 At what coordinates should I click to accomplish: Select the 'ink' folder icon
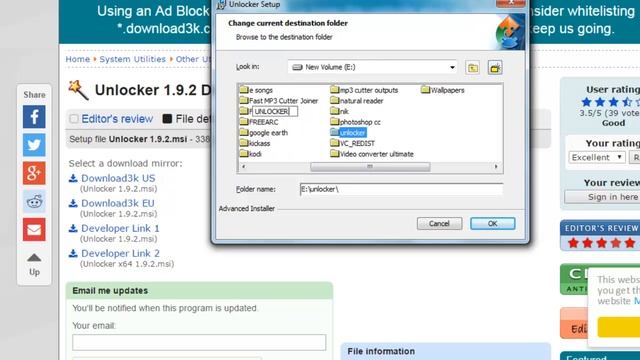[x=335, y=111]
